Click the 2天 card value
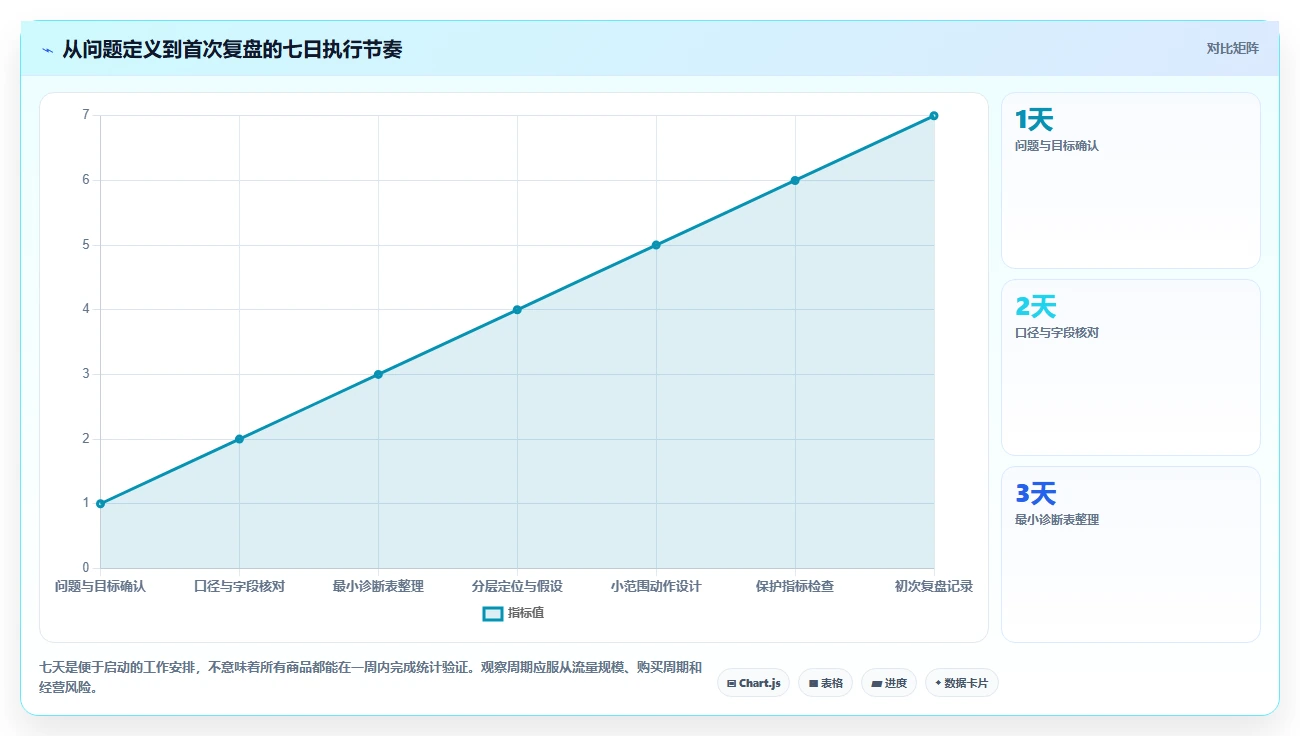The image size is (1300, 736). point(1035,307)
